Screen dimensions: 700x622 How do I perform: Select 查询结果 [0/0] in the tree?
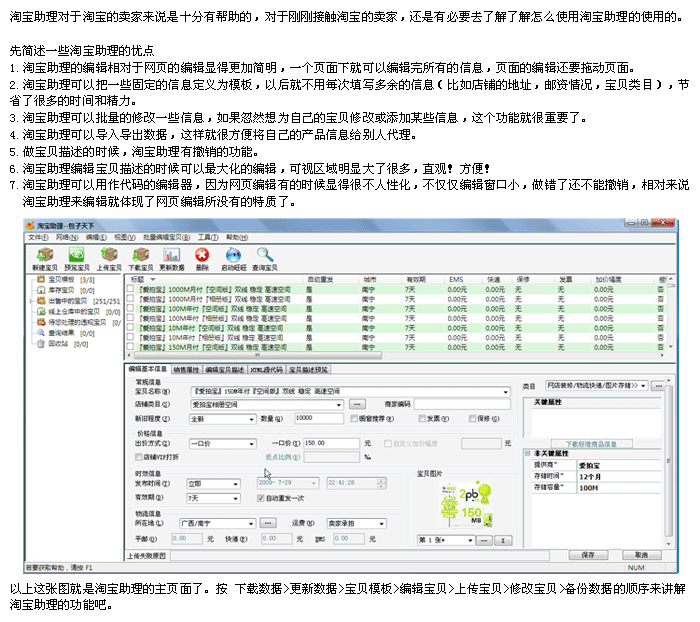click(x=66, y=333)
